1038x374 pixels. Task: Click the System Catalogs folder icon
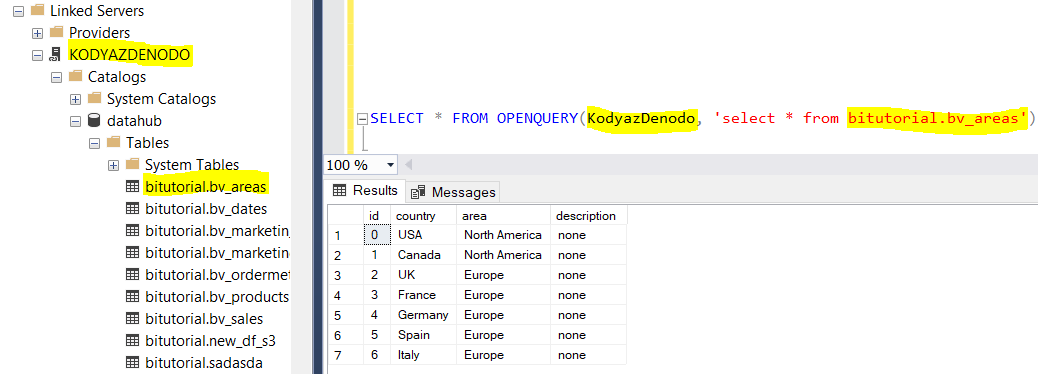(95, 99)
